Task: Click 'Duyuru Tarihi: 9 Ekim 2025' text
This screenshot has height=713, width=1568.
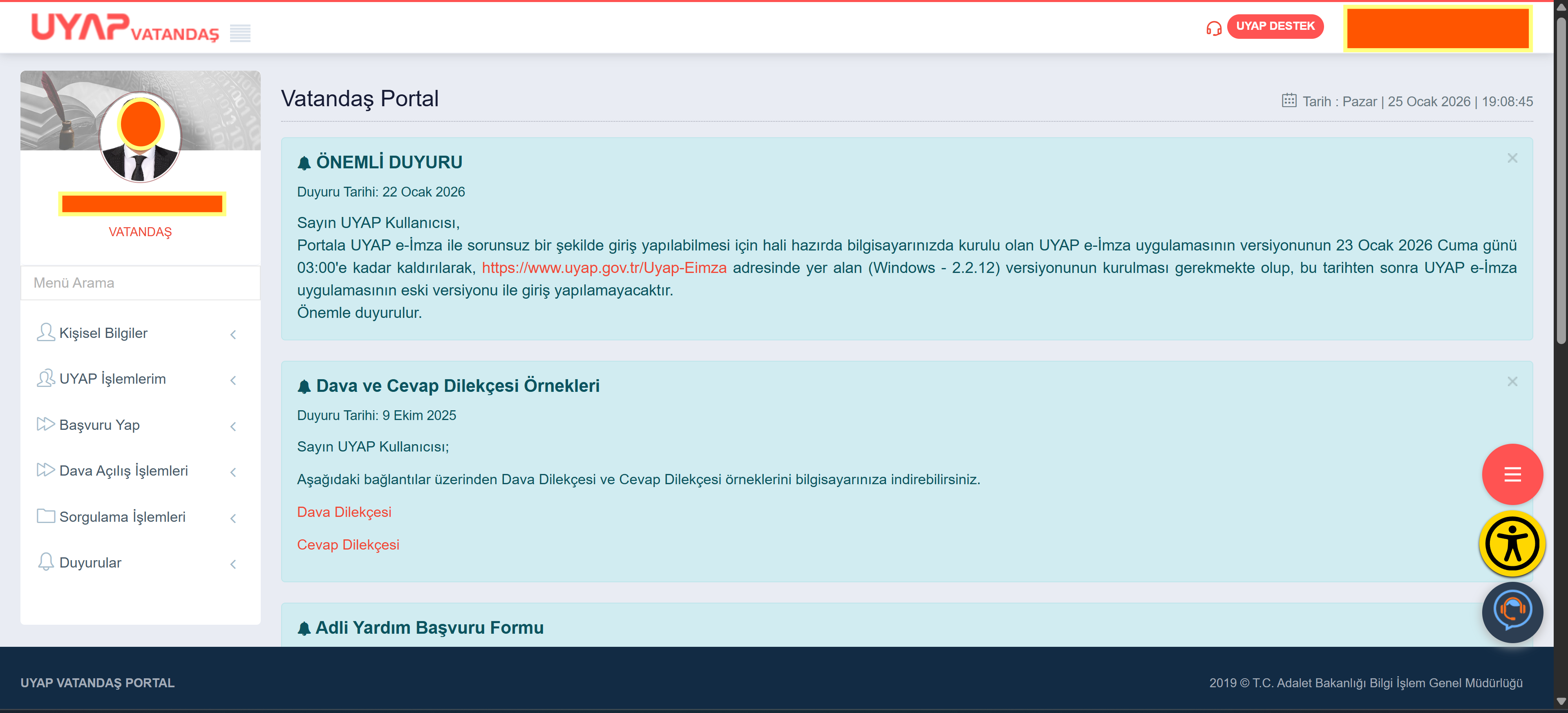Action: [x=376, y=416]
